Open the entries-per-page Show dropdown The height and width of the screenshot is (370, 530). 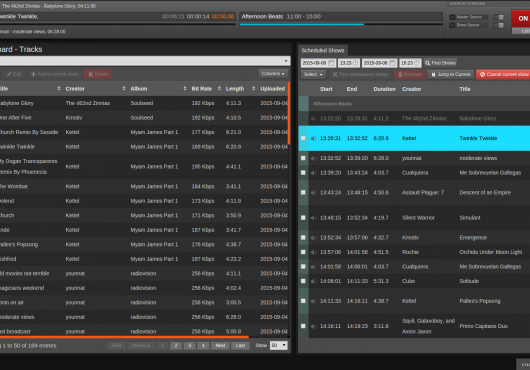[x=279, y=345]
